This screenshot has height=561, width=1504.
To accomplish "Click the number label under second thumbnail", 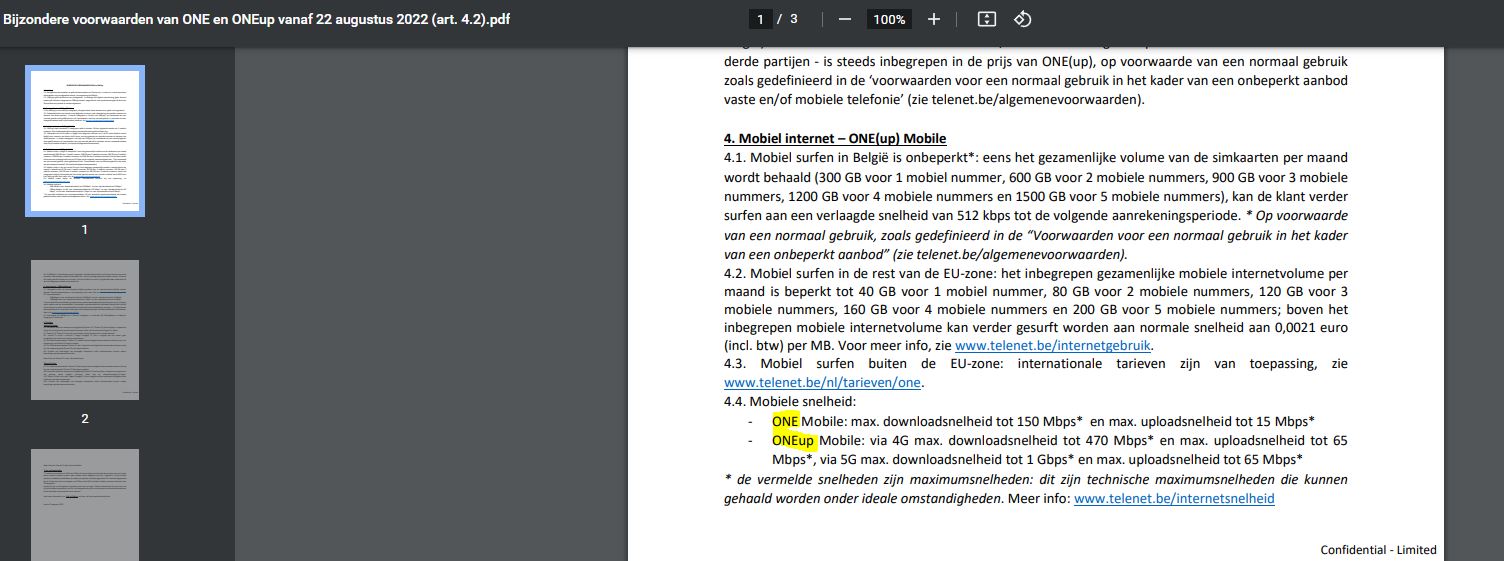I will 85,418.
